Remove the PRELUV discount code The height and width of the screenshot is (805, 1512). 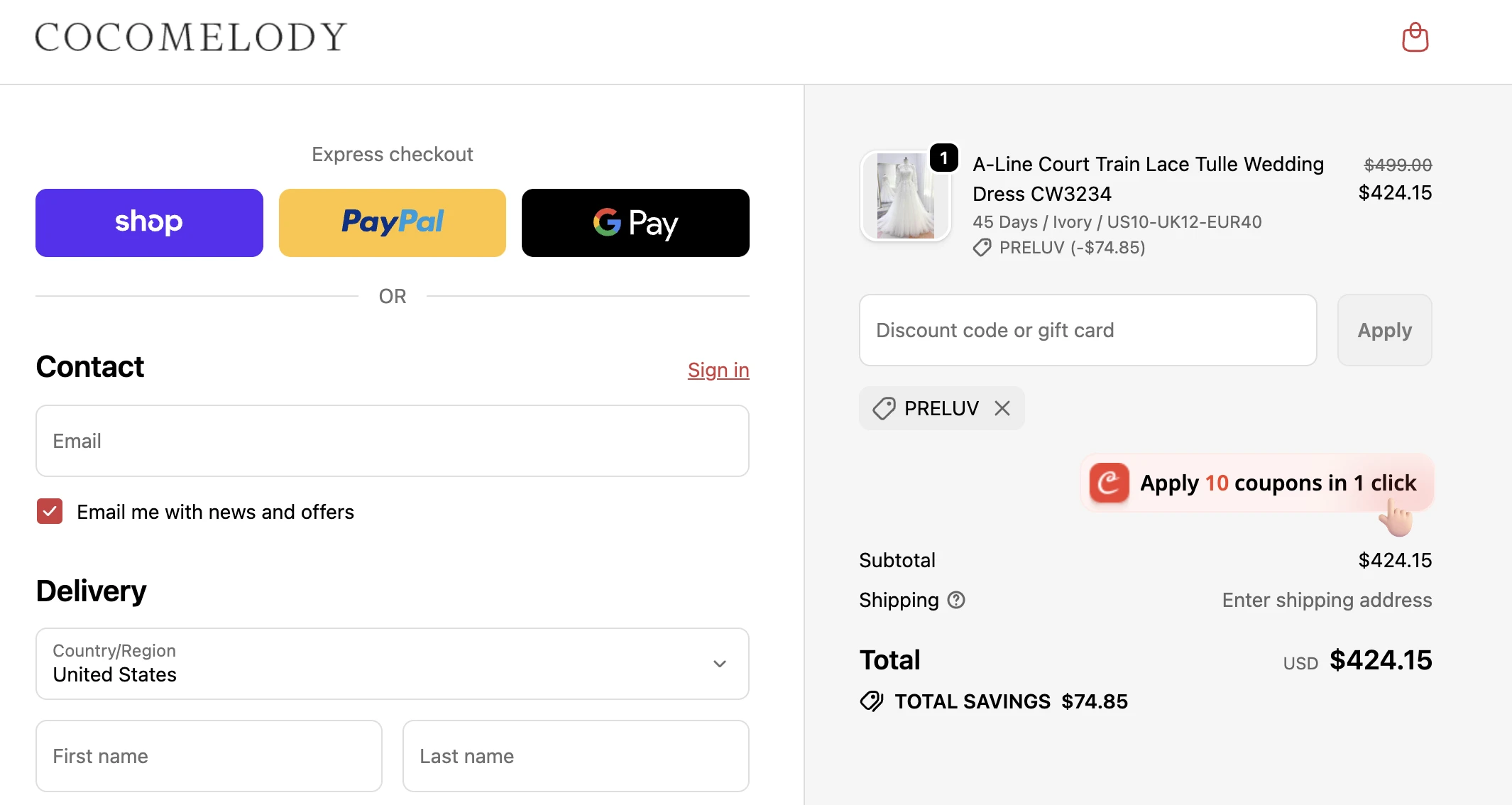coord(1002,408)
